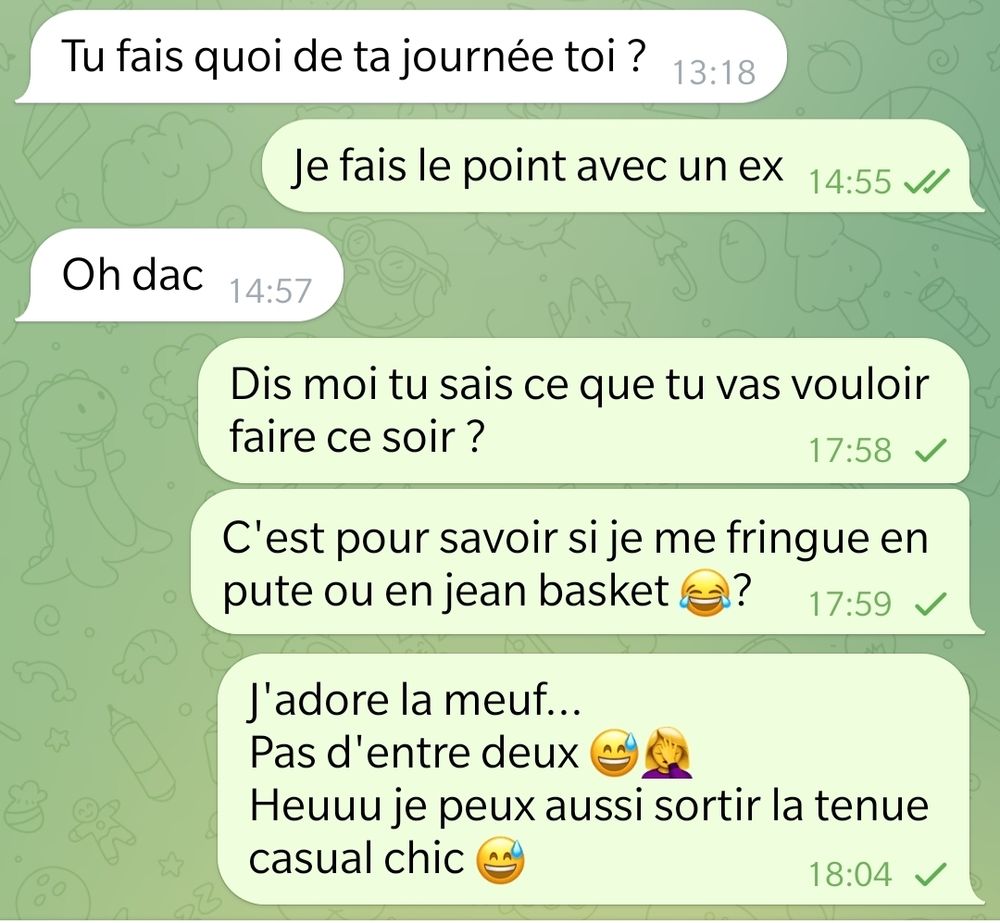Click the 14:57 timestamp under 'Oh dac'
1000x923 pixels.
(x=270, y=291)
